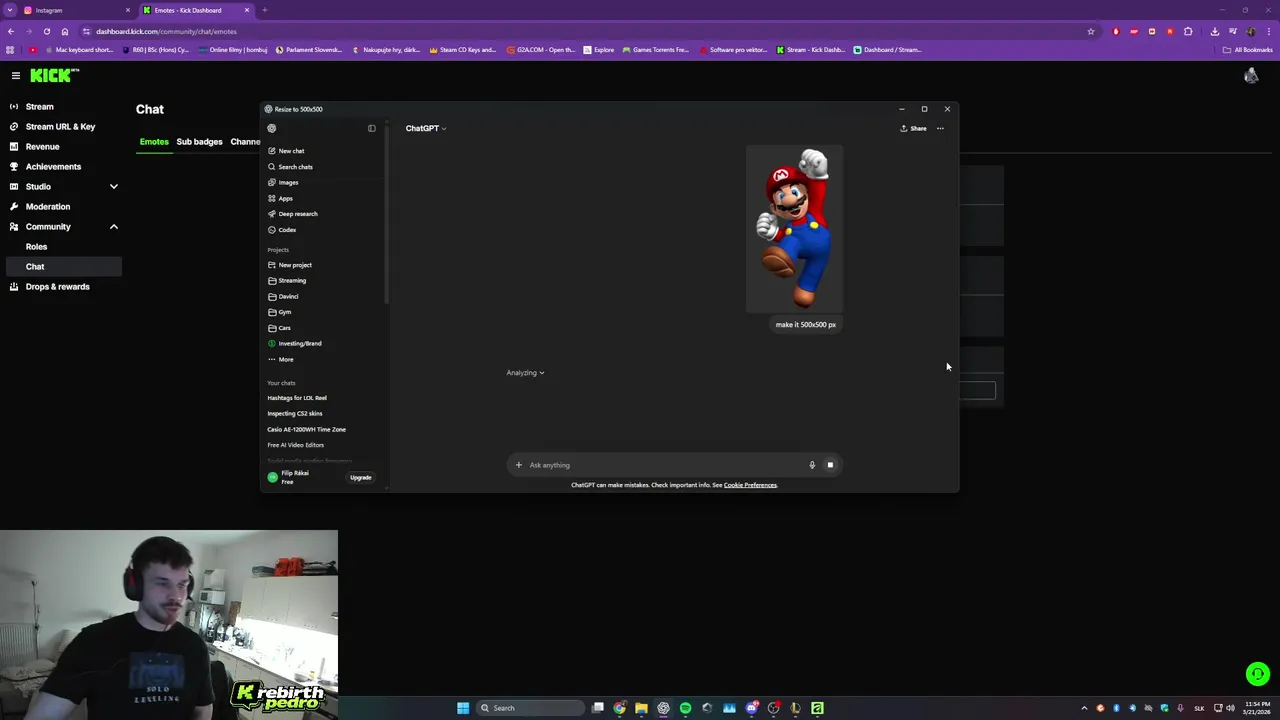Open the uploaded Mario image thumbnail
1280x720 pixels.
[x=795, y=229]
